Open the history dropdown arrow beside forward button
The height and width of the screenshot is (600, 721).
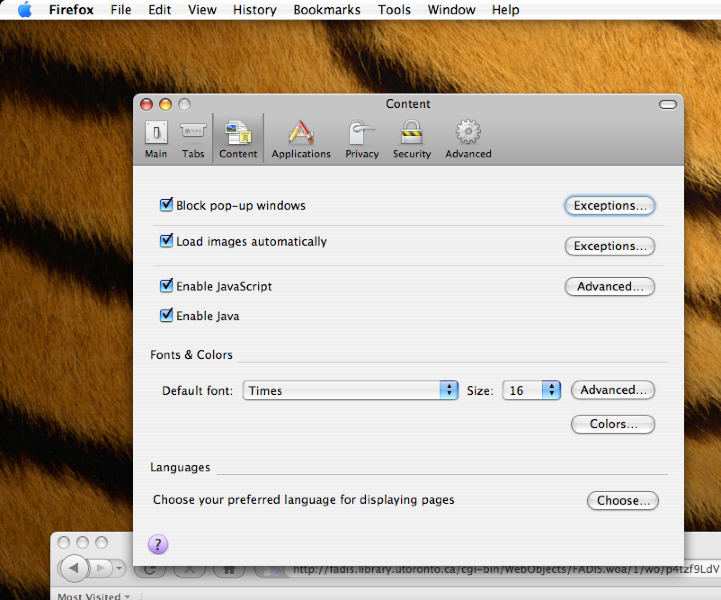pyautogui.click(x=119, y=568)
